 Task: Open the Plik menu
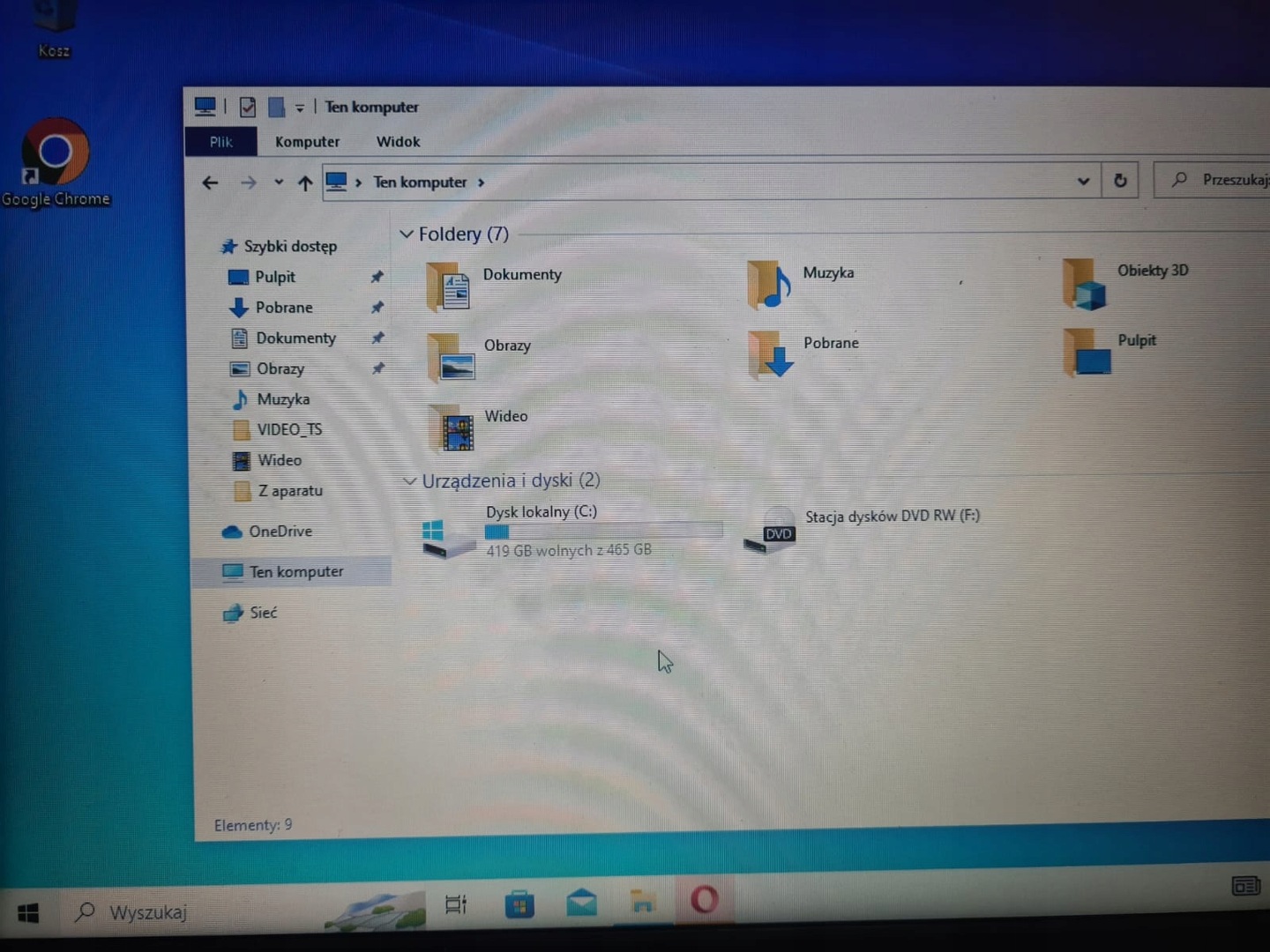point(221,142)
